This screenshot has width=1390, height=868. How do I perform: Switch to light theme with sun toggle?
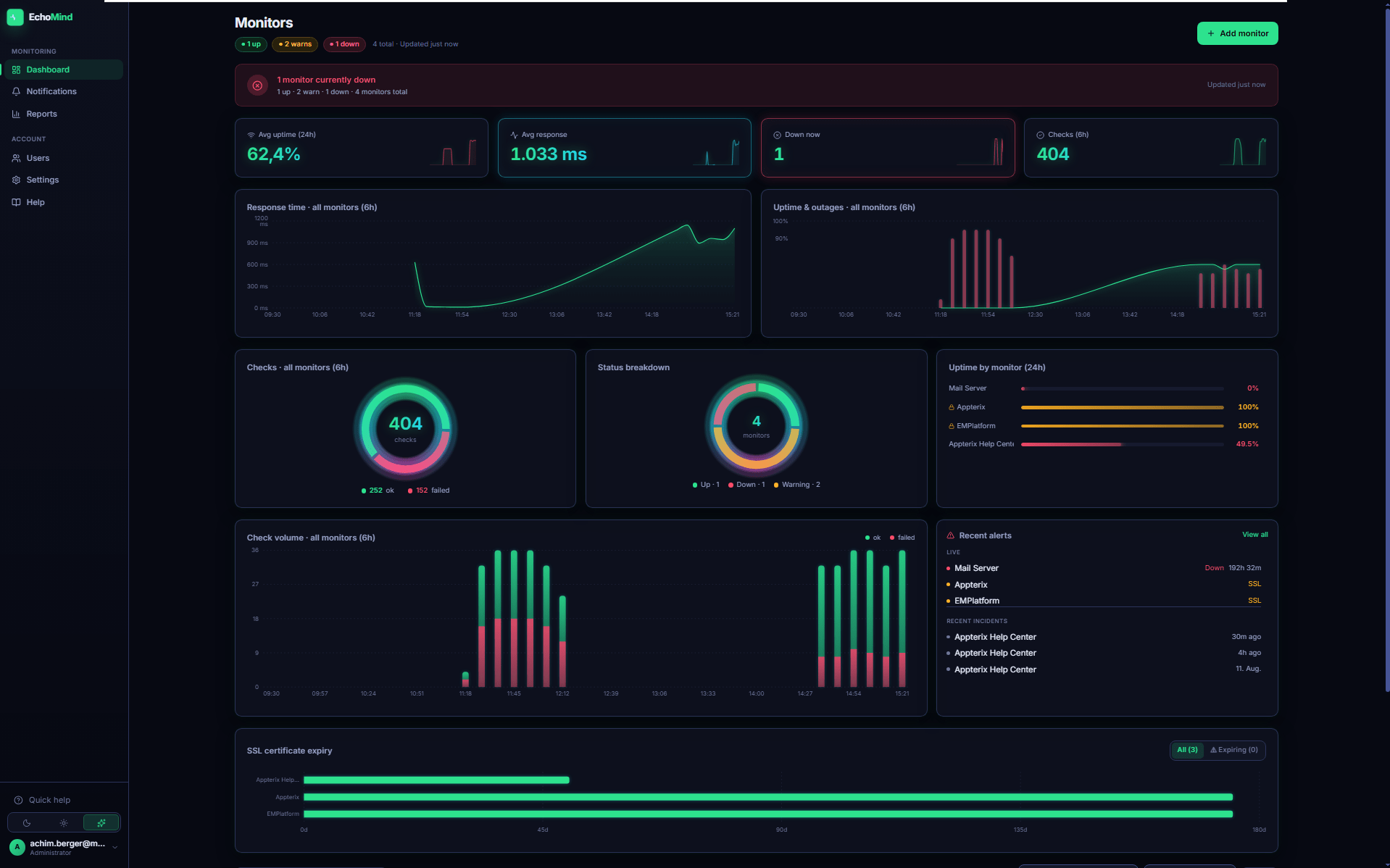[x=64, y=823]
